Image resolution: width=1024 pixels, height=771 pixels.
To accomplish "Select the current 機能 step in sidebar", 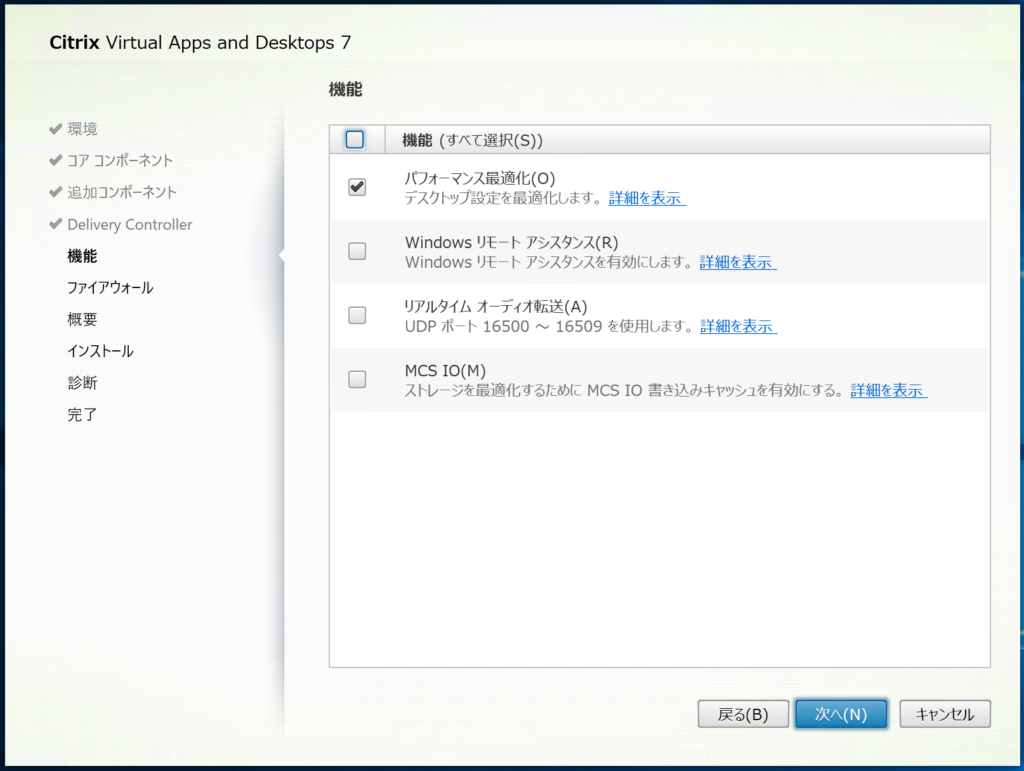I will 82,256.
